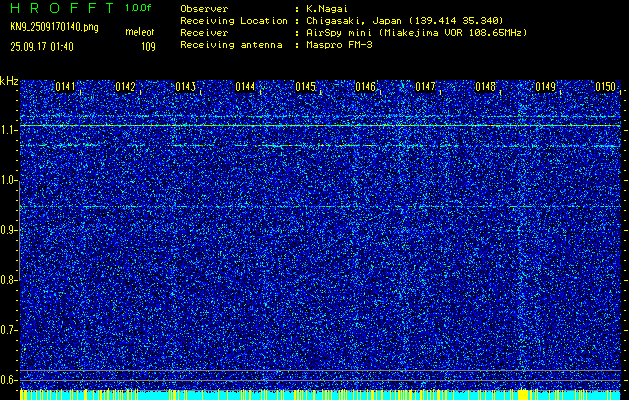Click the observer name K.Nagai

point(327,9)
